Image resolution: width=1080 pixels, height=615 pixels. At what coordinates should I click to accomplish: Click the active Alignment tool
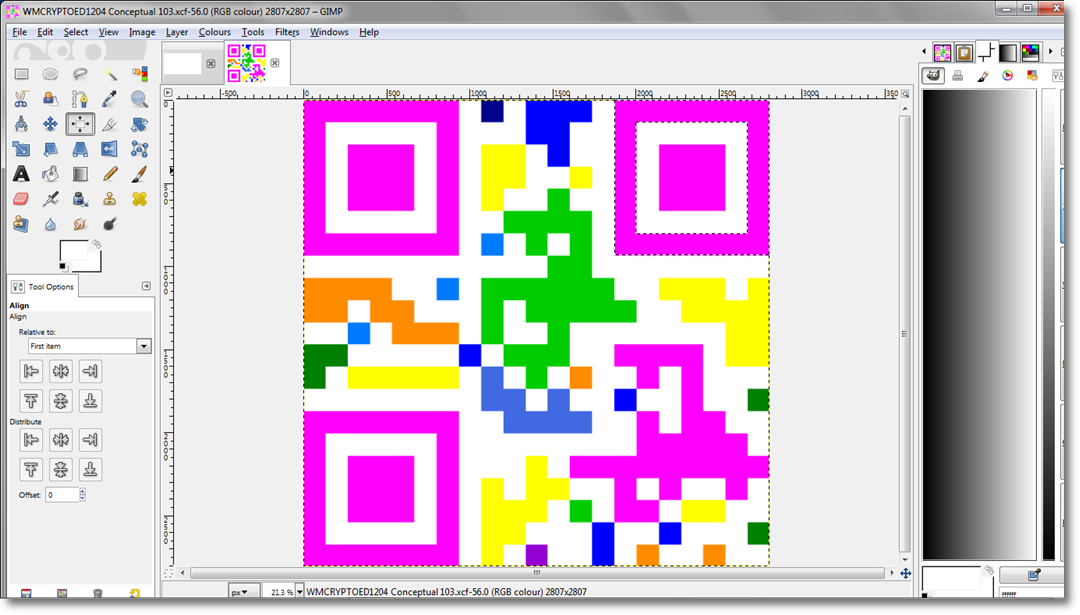(x=80, y=124)
